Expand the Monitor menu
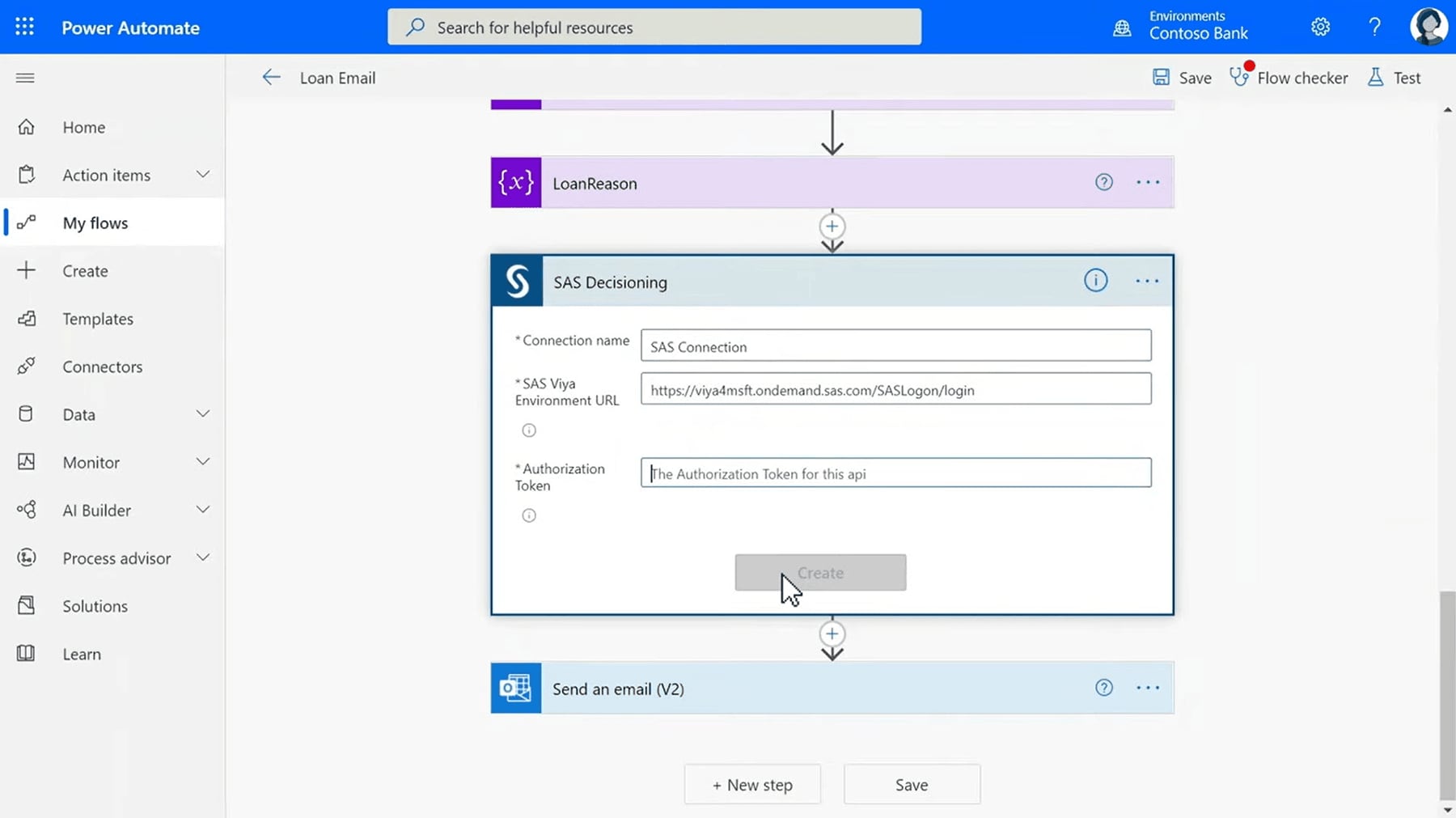 [x=203, y=462]
